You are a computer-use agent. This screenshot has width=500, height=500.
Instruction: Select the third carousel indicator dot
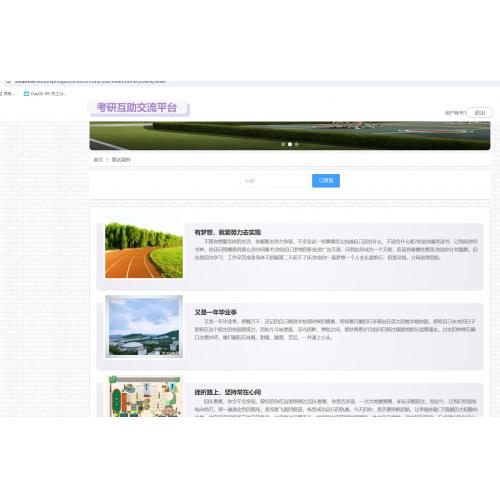click(x=297, y=144)
